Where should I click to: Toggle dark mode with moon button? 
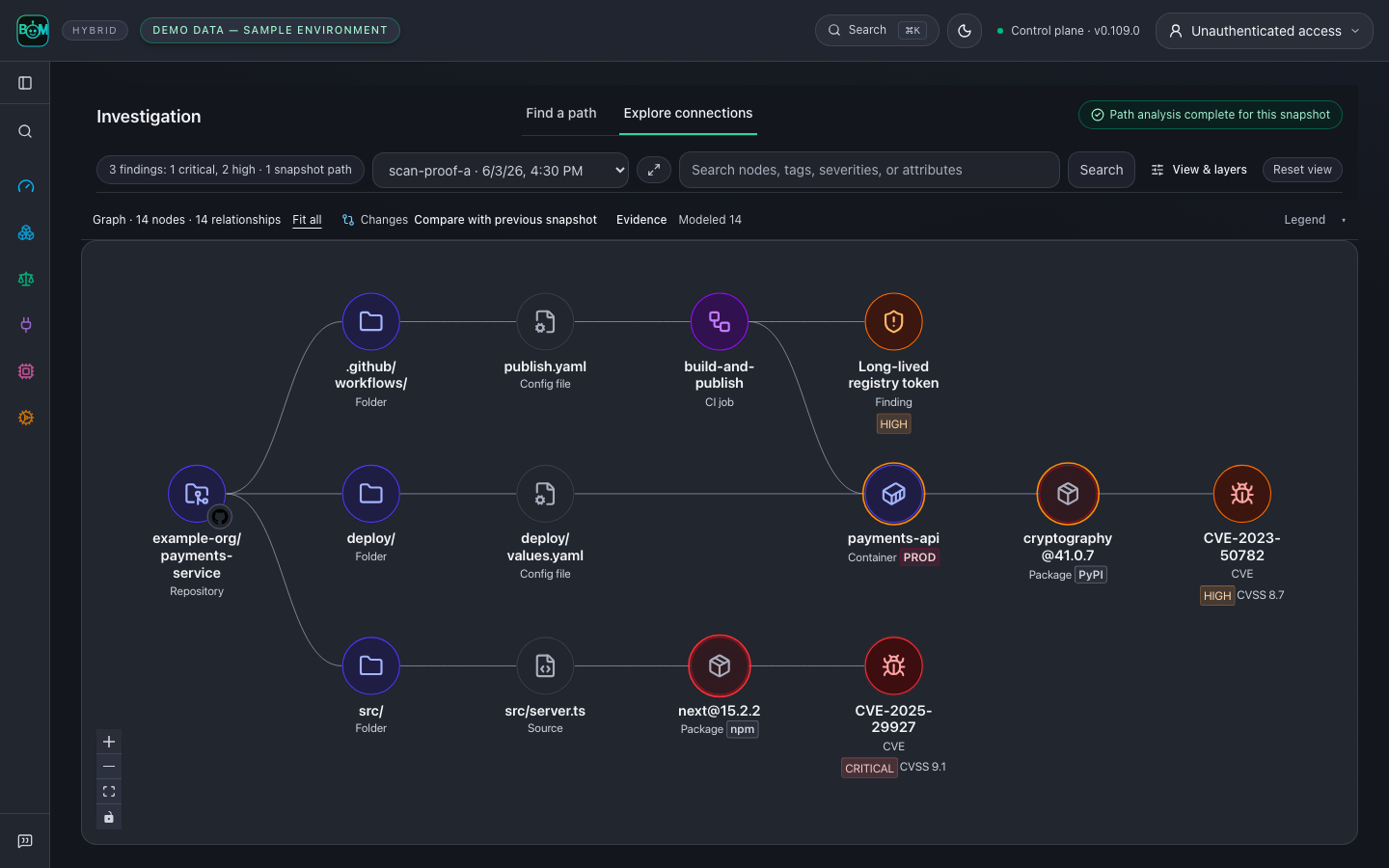coord(965,31)
